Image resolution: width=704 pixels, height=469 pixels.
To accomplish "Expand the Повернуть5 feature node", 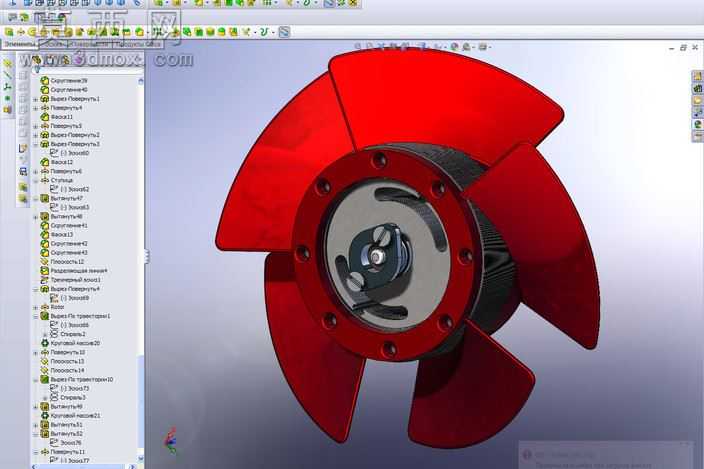I will tap(36, 126).
